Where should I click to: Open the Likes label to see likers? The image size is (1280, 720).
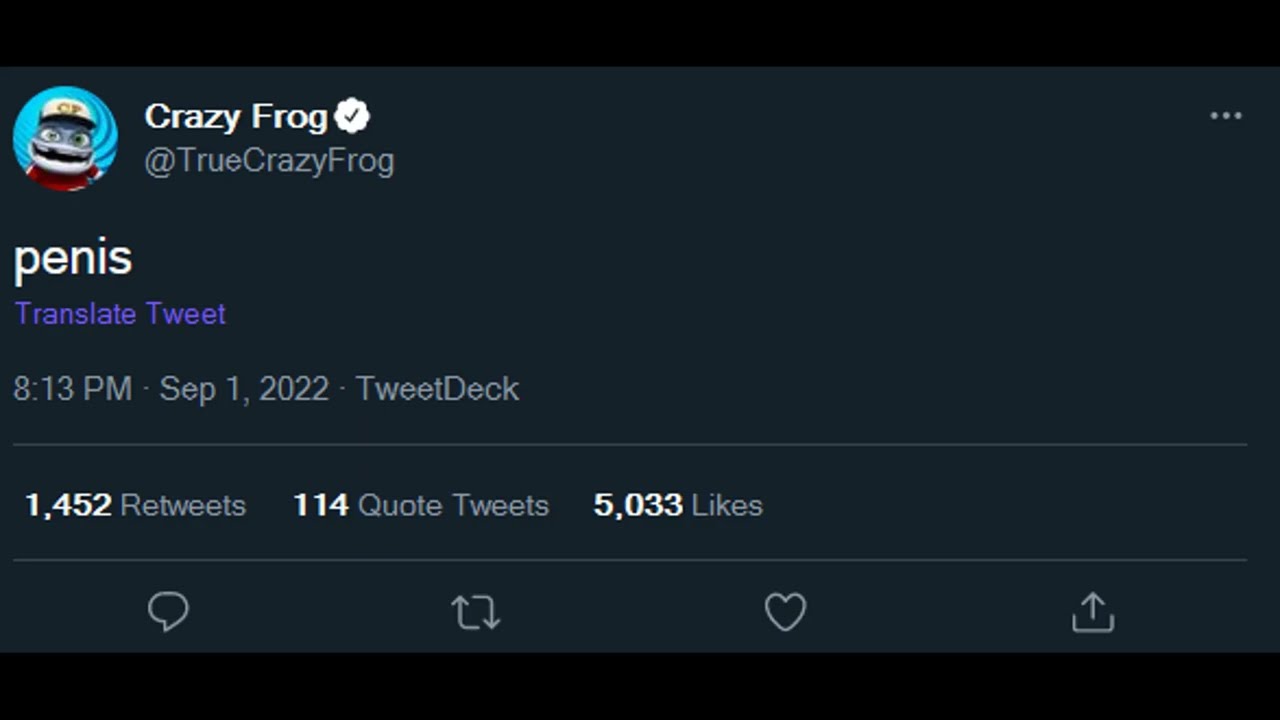(x=727, y=505)
